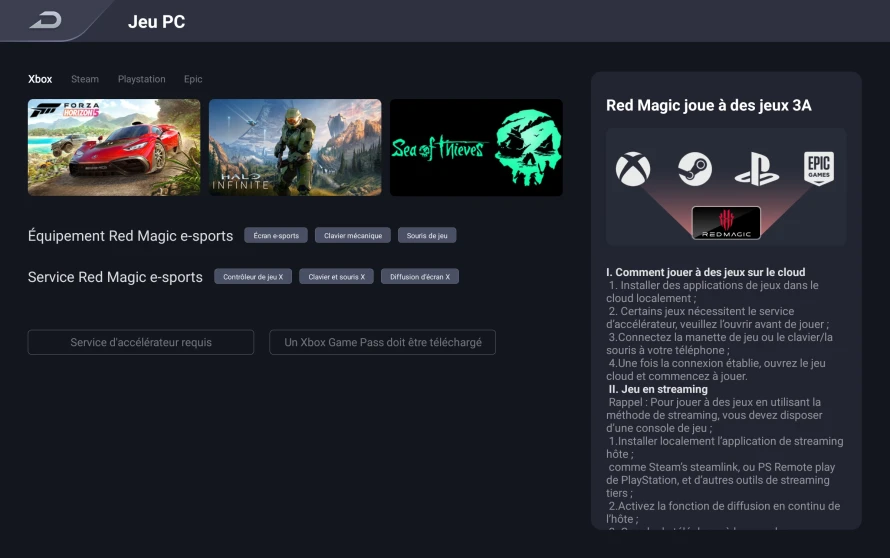The image size is (890, 558).
Task: Toggle the Diffusion d'écran X chip
Action: click(x=419, y=276)
